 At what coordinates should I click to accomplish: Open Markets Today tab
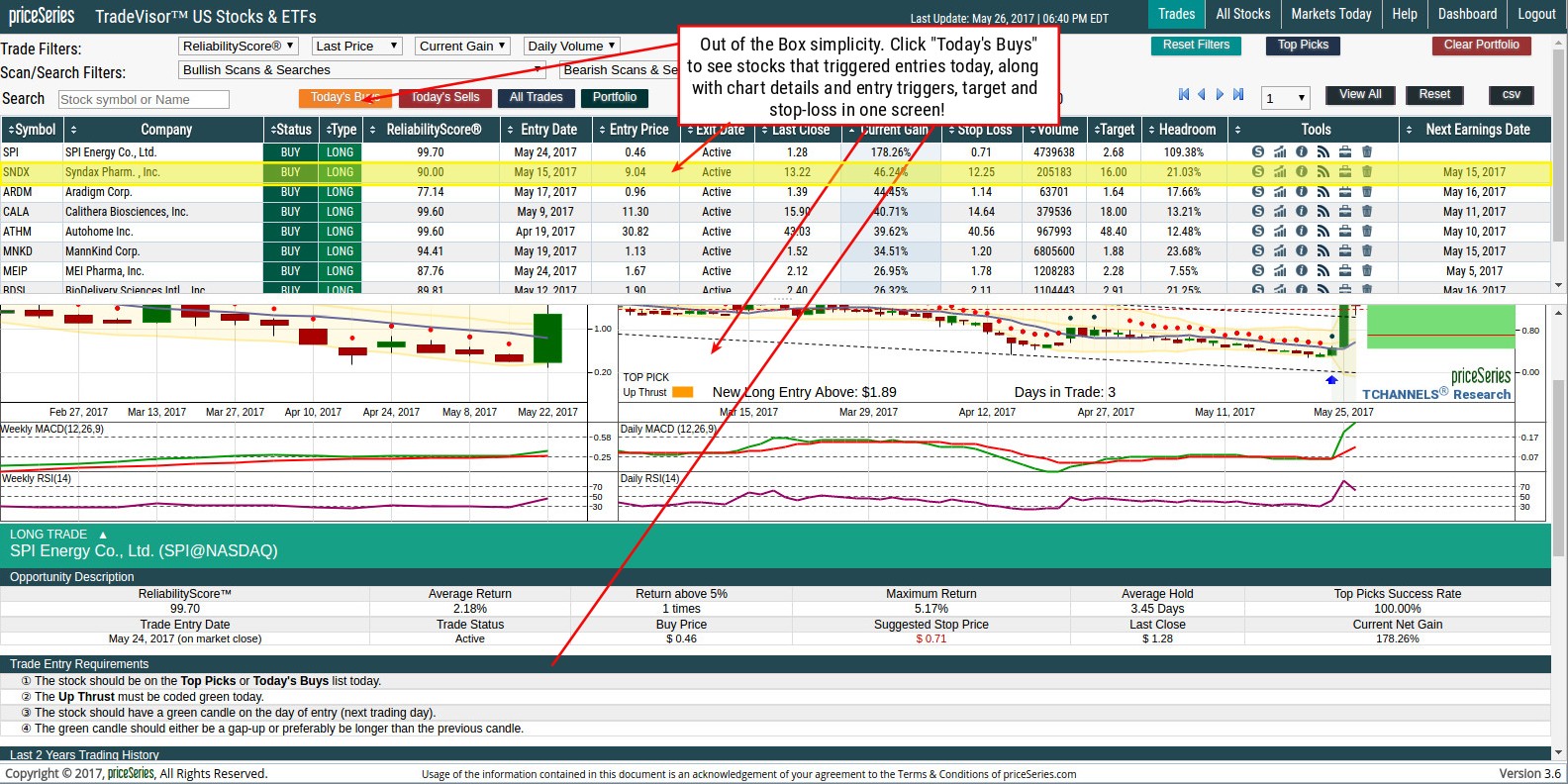[1330, 14]
